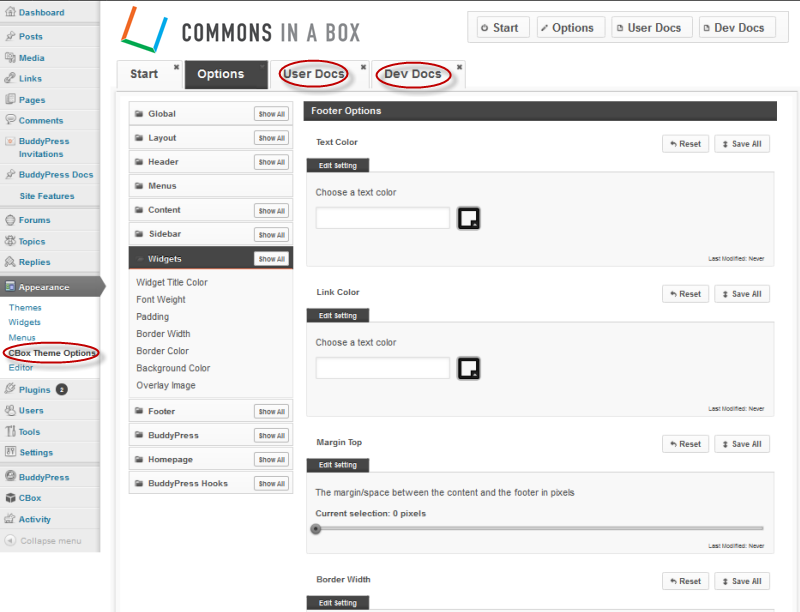
Task: Click the Plugins plug icon
Action: coord(10,389)
